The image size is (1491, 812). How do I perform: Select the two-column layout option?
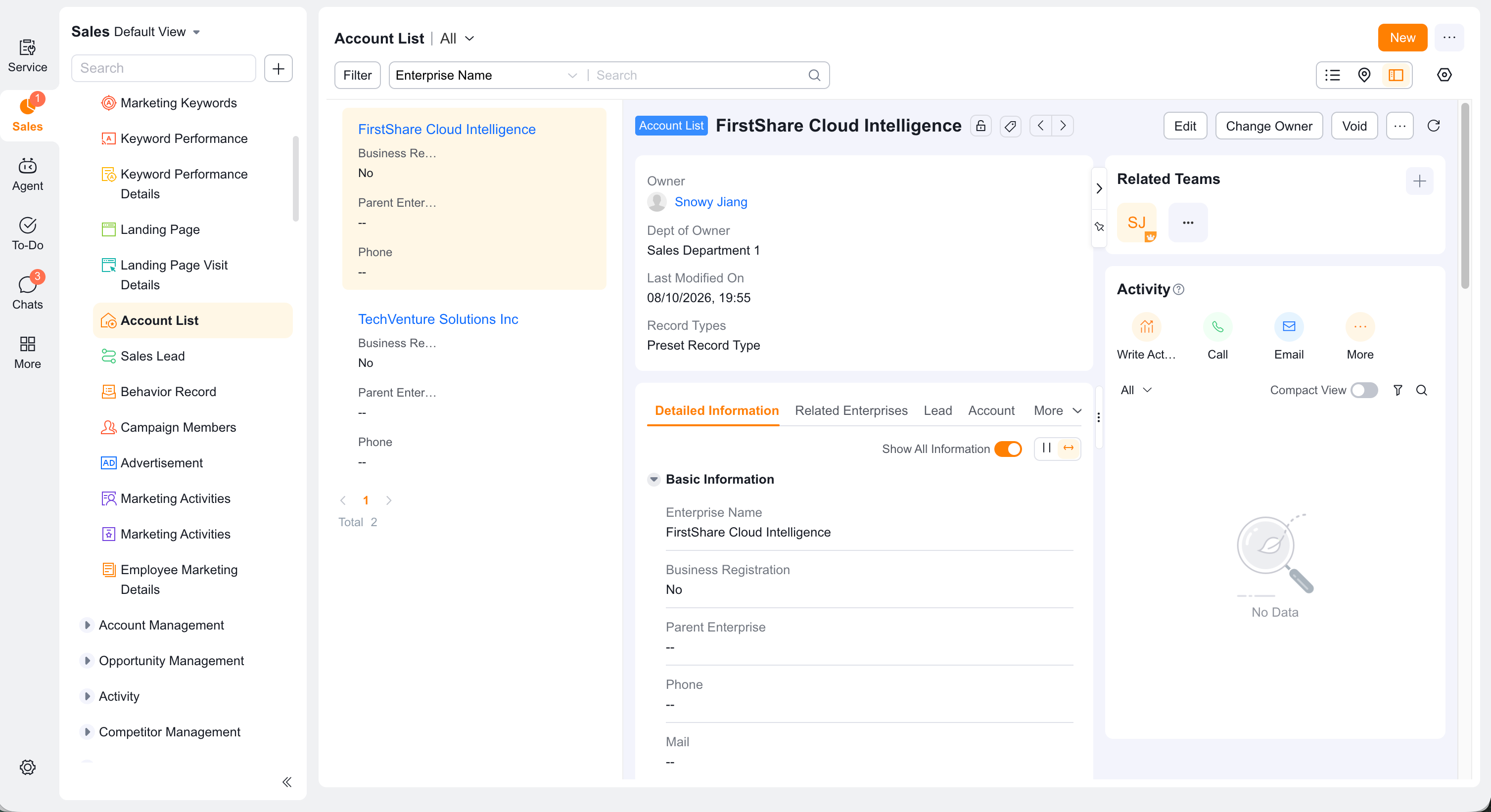coord(1046,448)
